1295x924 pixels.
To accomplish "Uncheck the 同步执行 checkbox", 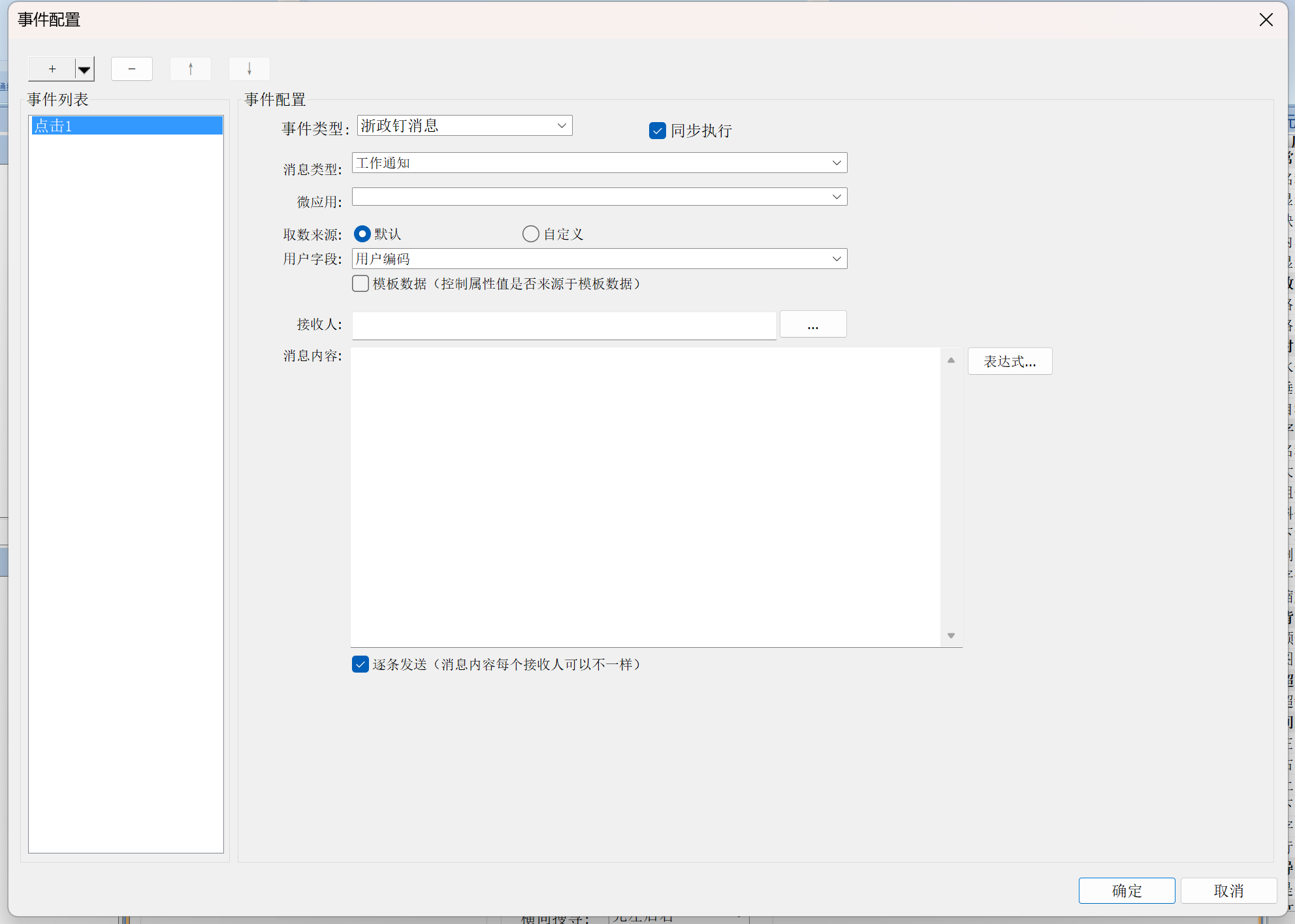I will 657,131.
